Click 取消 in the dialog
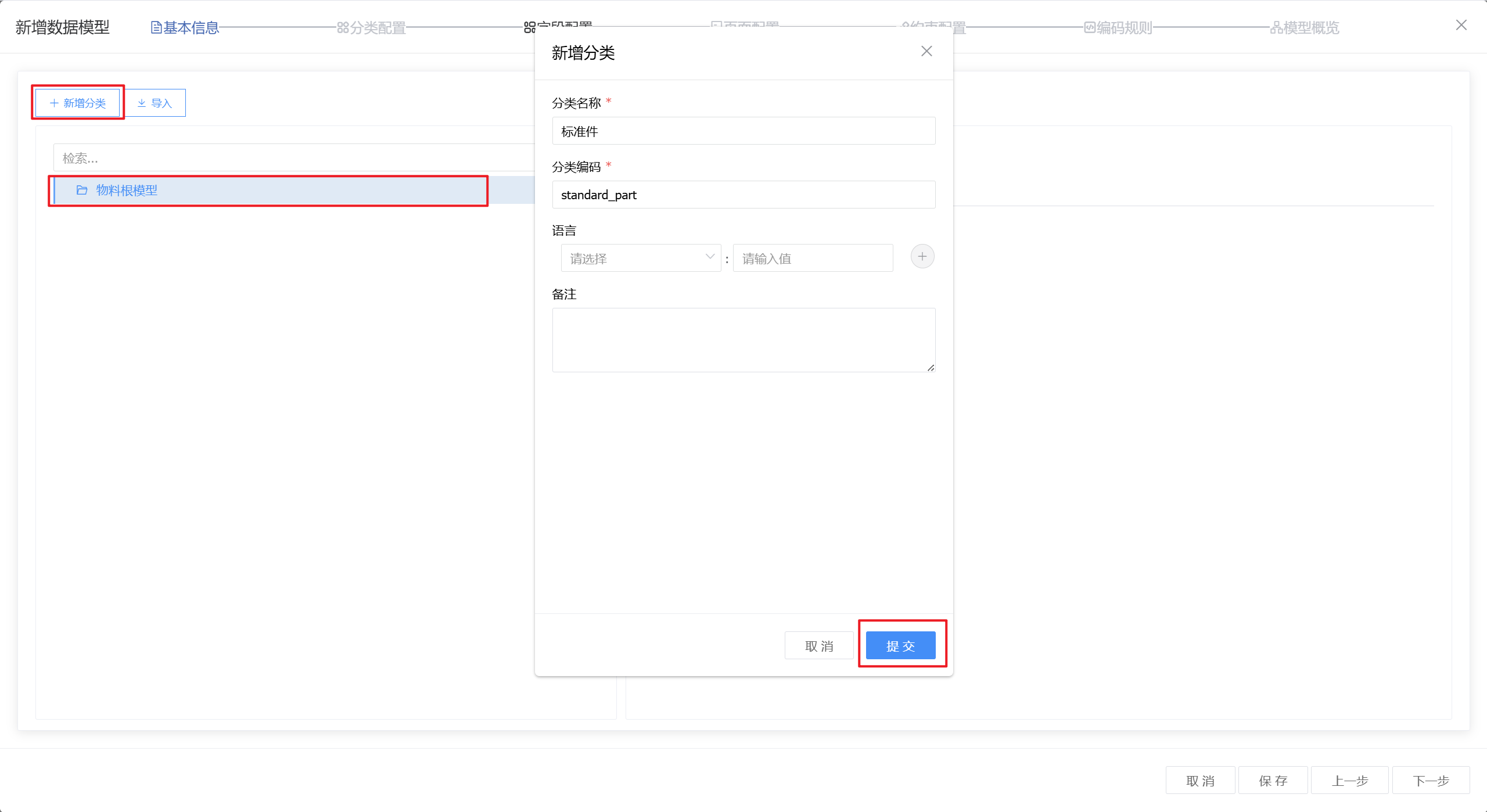1487x812 pixels. coord(819,645)
